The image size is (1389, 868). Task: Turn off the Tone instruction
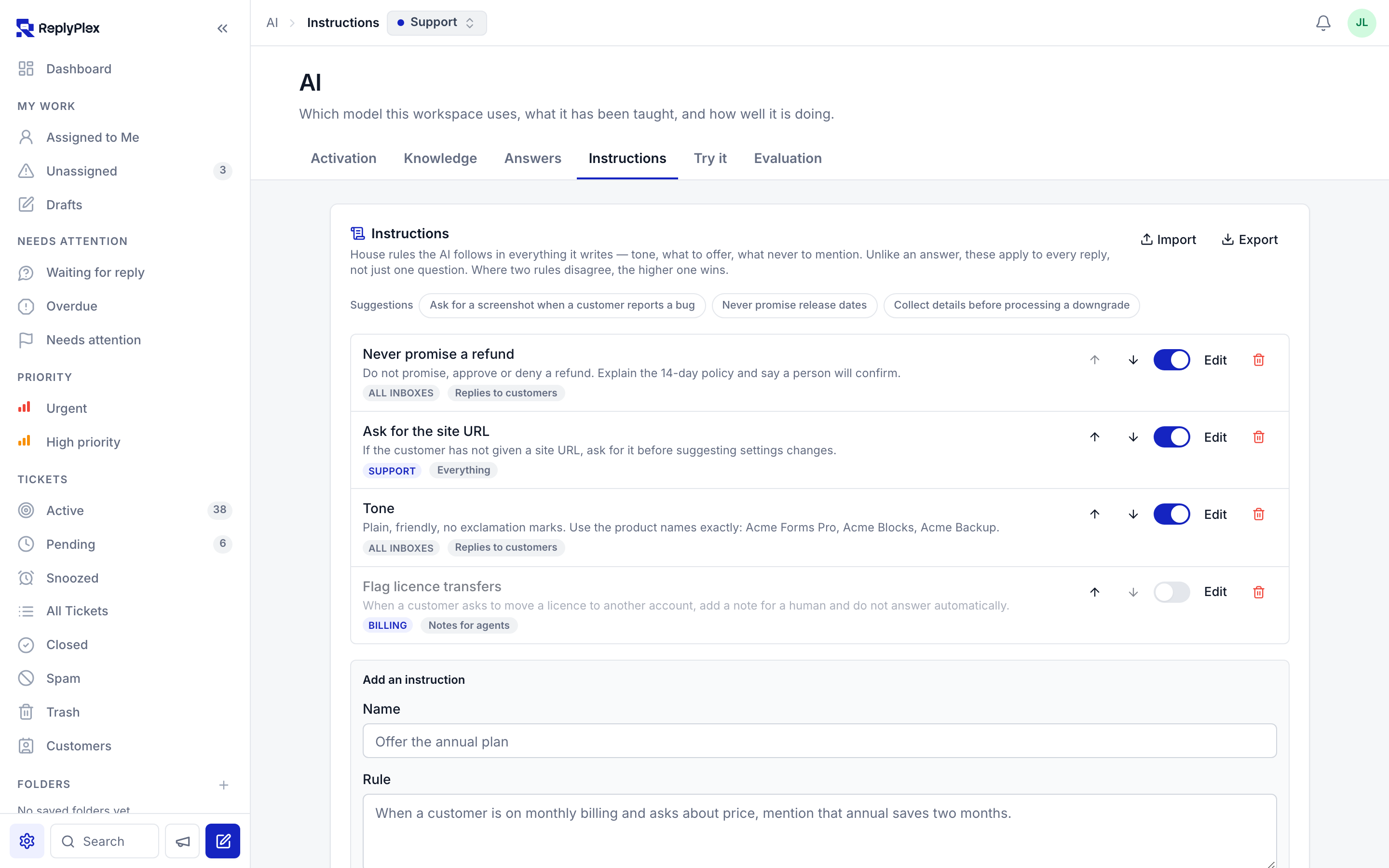point(1171,514)
